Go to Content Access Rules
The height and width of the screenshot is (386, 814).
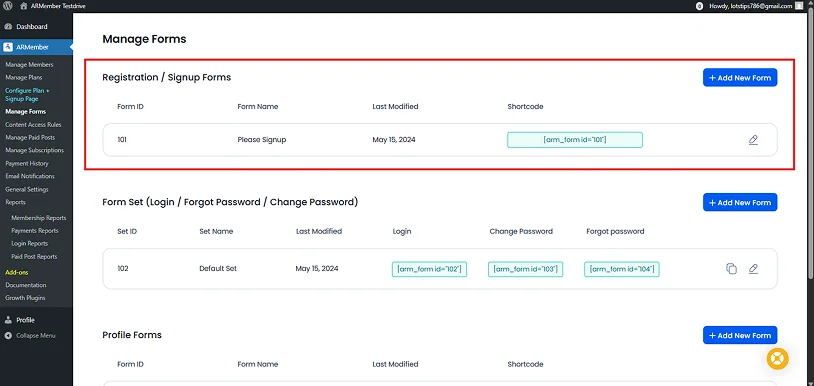33,125
